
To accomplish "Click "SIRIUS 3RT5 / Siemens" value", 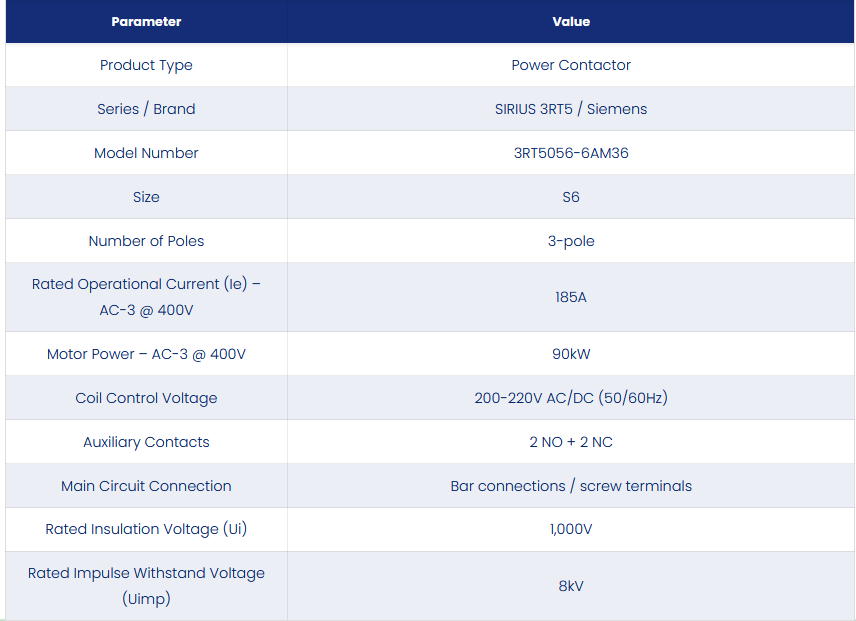I will (571, 109).
